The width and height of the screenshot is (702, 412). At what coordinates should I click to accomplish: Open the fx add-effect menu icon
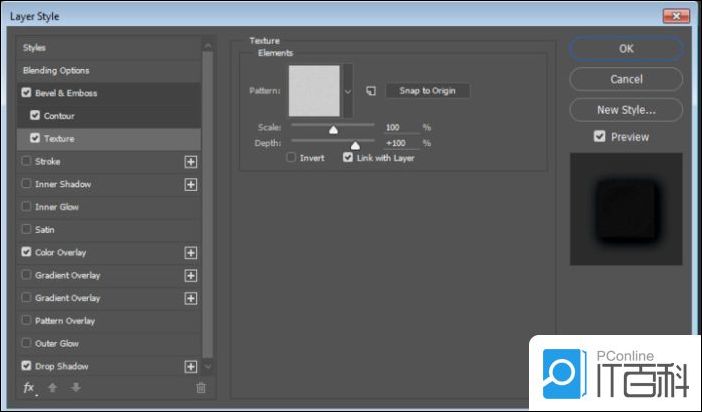pos(29,388)
